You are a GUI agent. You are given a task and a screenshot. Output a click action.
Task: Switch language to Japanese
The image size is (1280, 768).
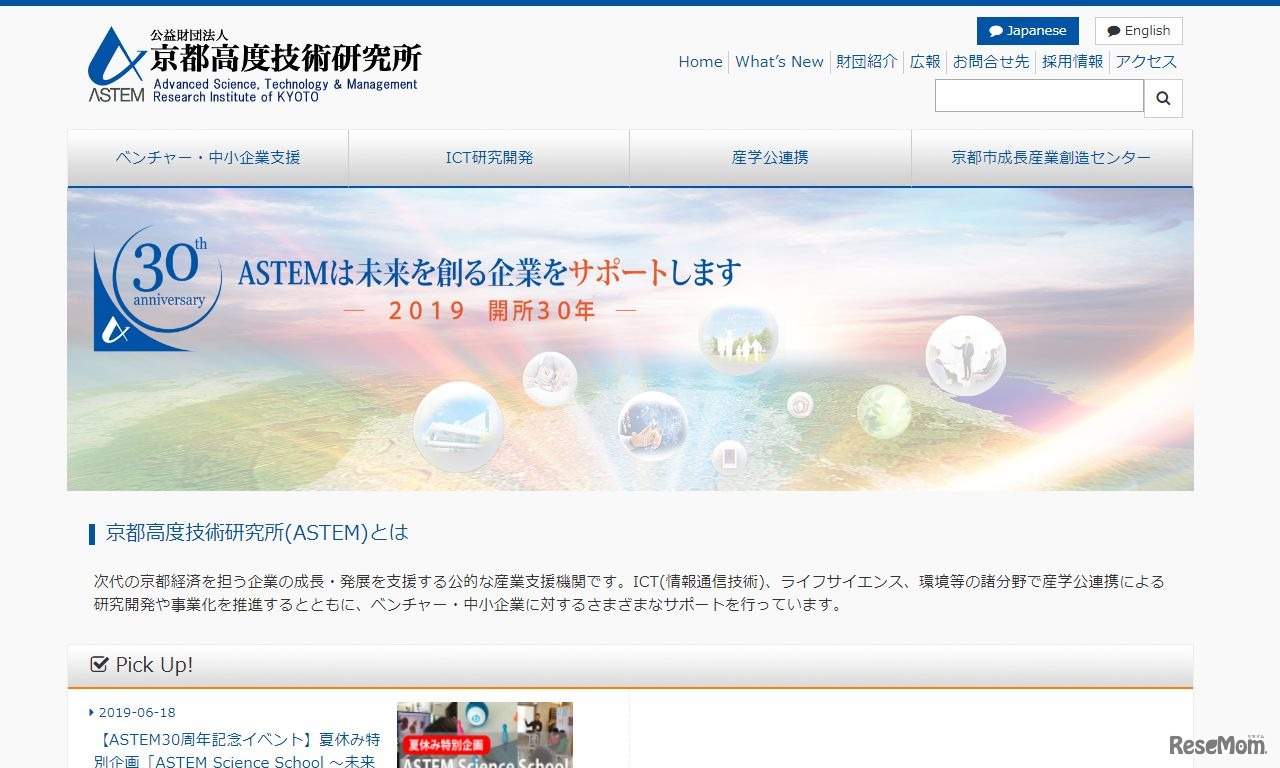point(1027,31)
